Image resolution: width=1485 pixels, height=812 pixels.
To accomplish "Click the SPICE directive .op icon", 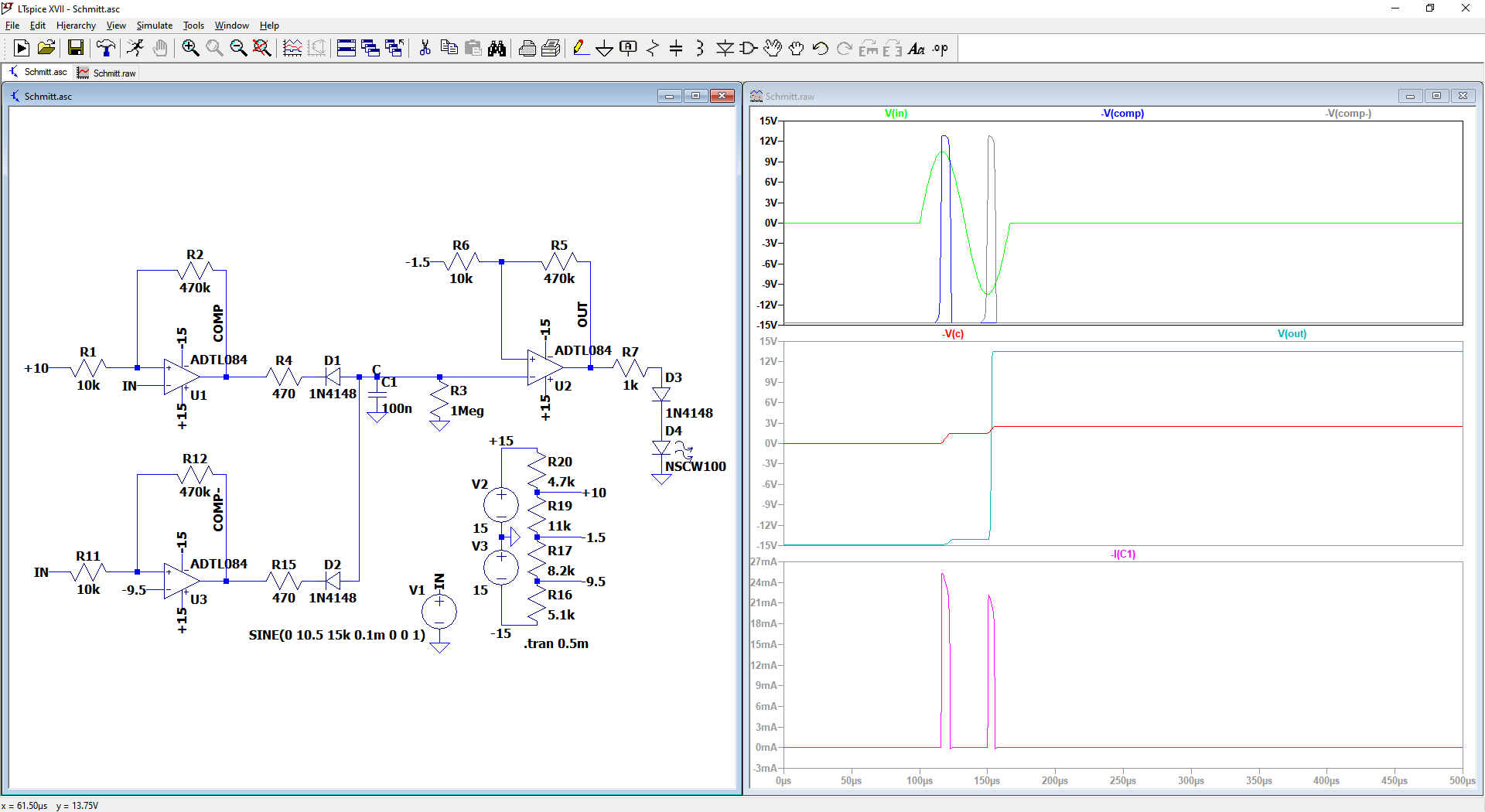I will [x=940, y=49].
